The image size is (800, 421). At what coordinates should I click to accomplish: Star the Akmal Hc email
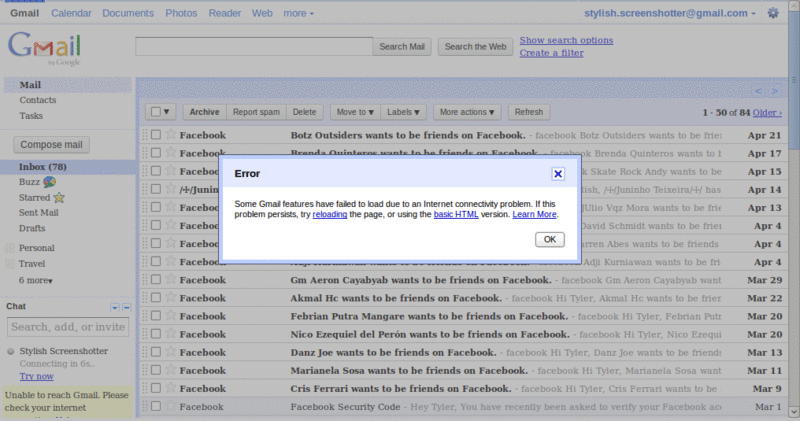[171, 297]
